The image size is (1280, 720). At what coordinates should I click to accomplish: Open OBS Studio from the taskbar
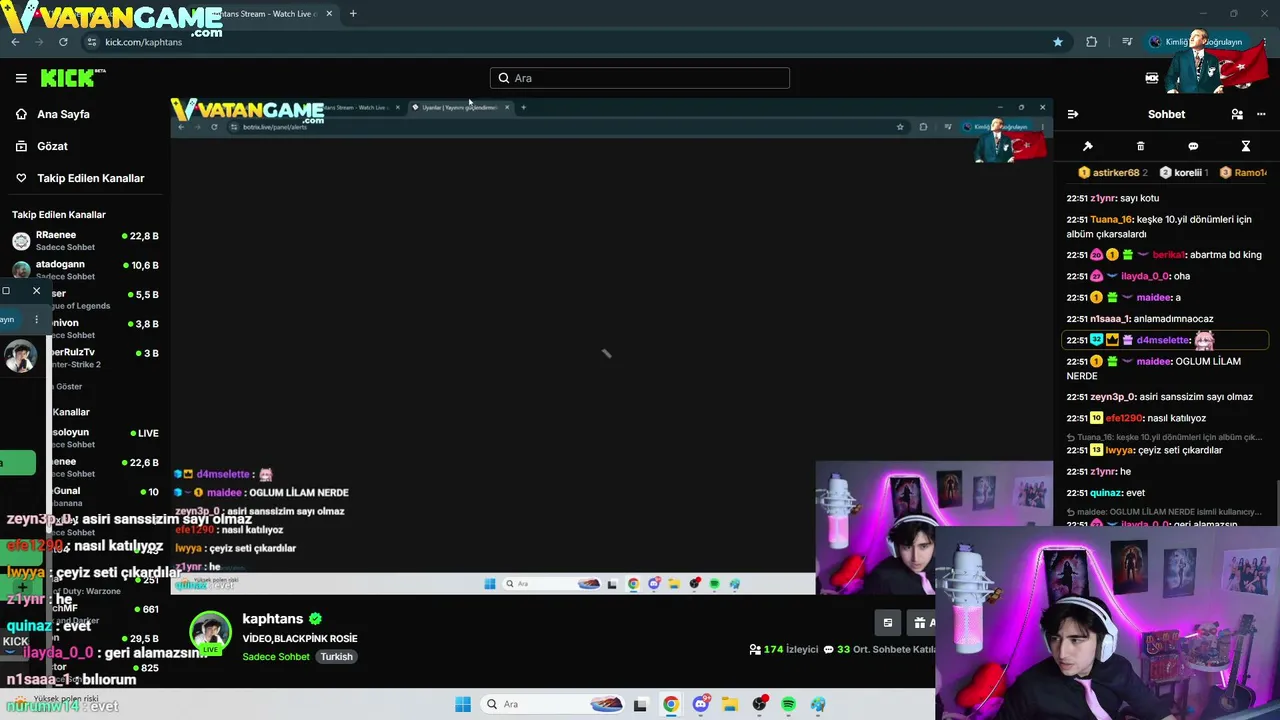(759, 704)
